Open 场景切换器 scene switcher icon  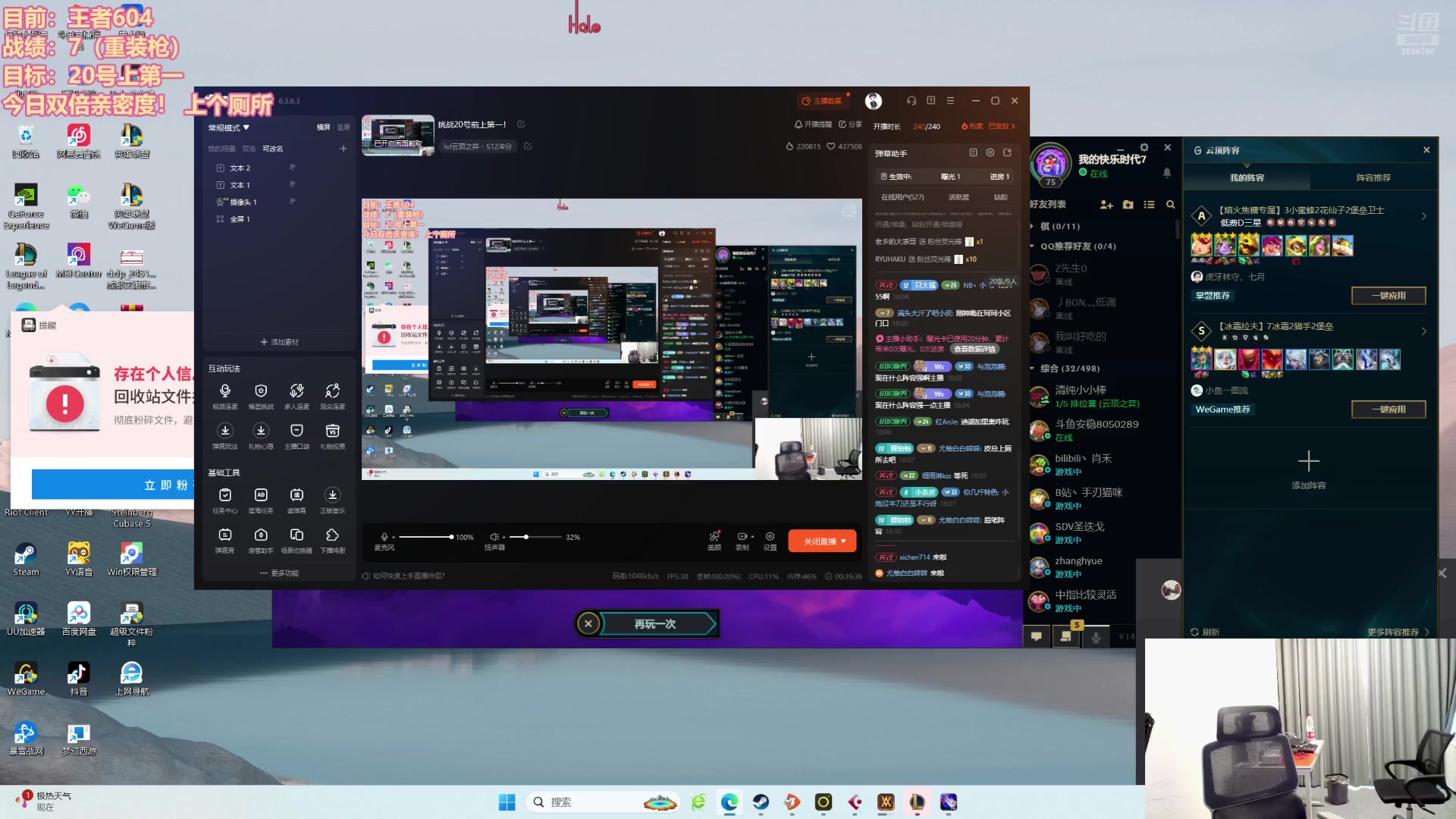click(297, 541)
